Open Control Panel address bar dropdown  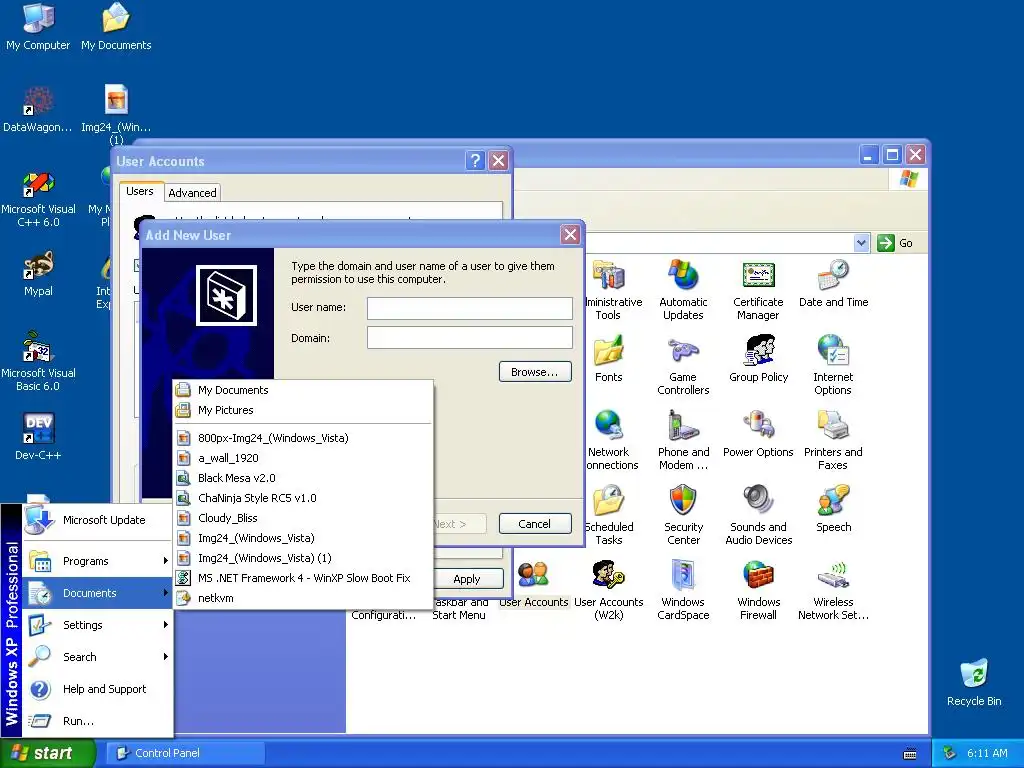pos(861,243)
